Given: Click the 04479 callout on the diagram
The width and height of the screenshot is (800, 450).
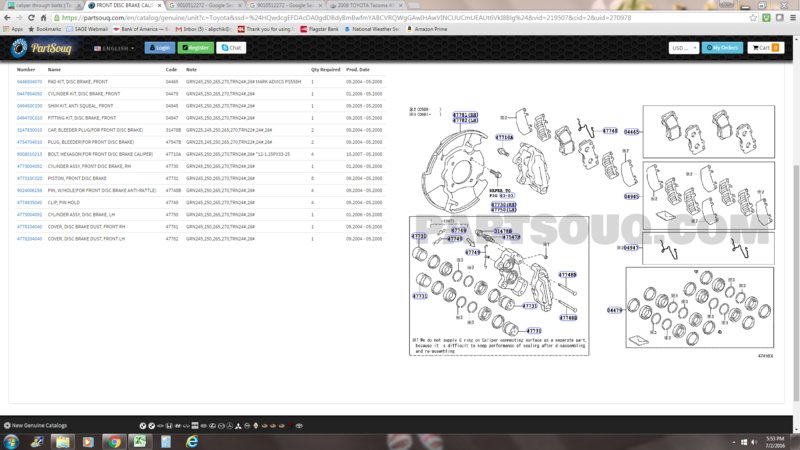Looking at the screenshot, I should click(615, 310).
